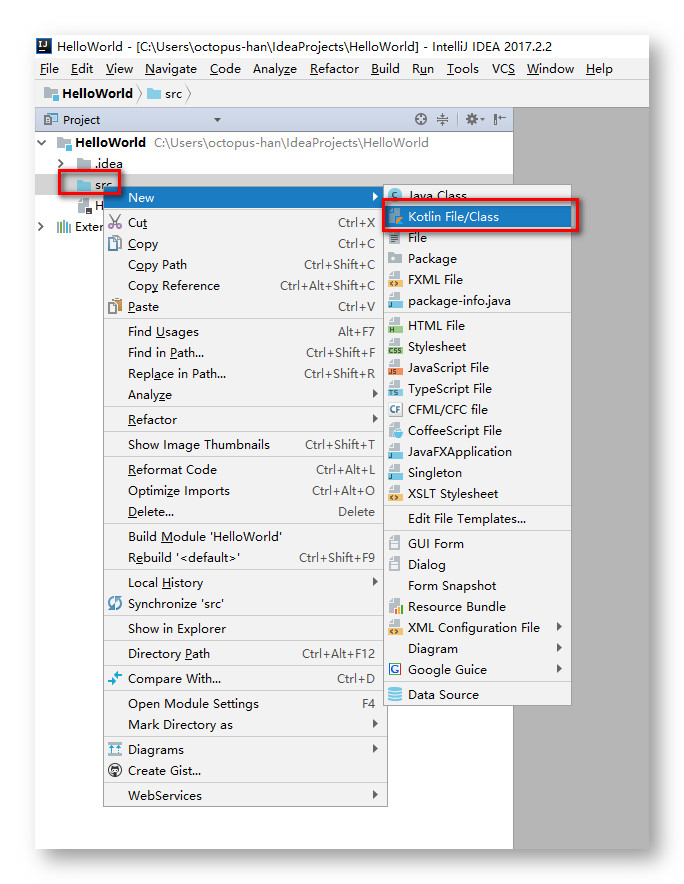The image size is (684, 884).
Task: Click the Google Guice icon
Action: pyautogui.click(x=395, y=669)
